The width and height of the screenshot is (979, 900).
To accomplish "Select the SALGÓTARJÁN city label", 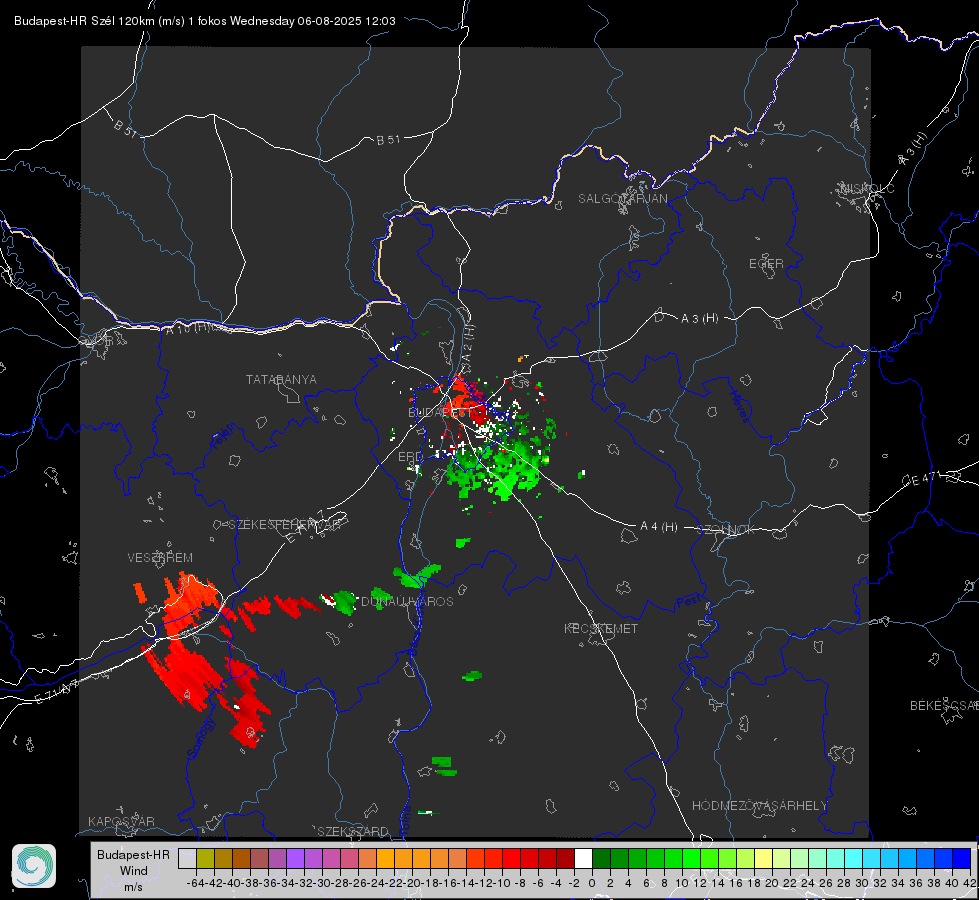I will click(622, 199).
